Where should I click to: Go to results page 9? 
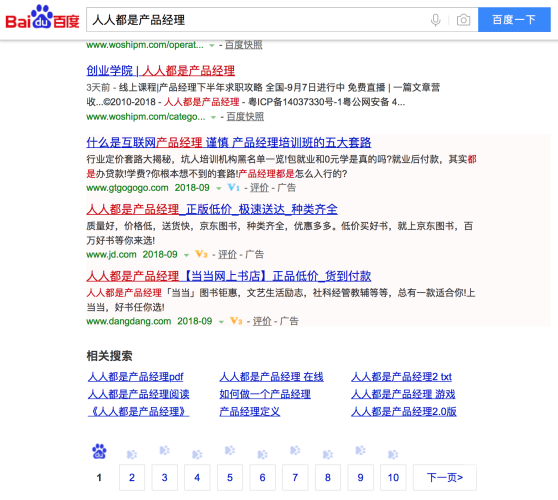(360, 477)
